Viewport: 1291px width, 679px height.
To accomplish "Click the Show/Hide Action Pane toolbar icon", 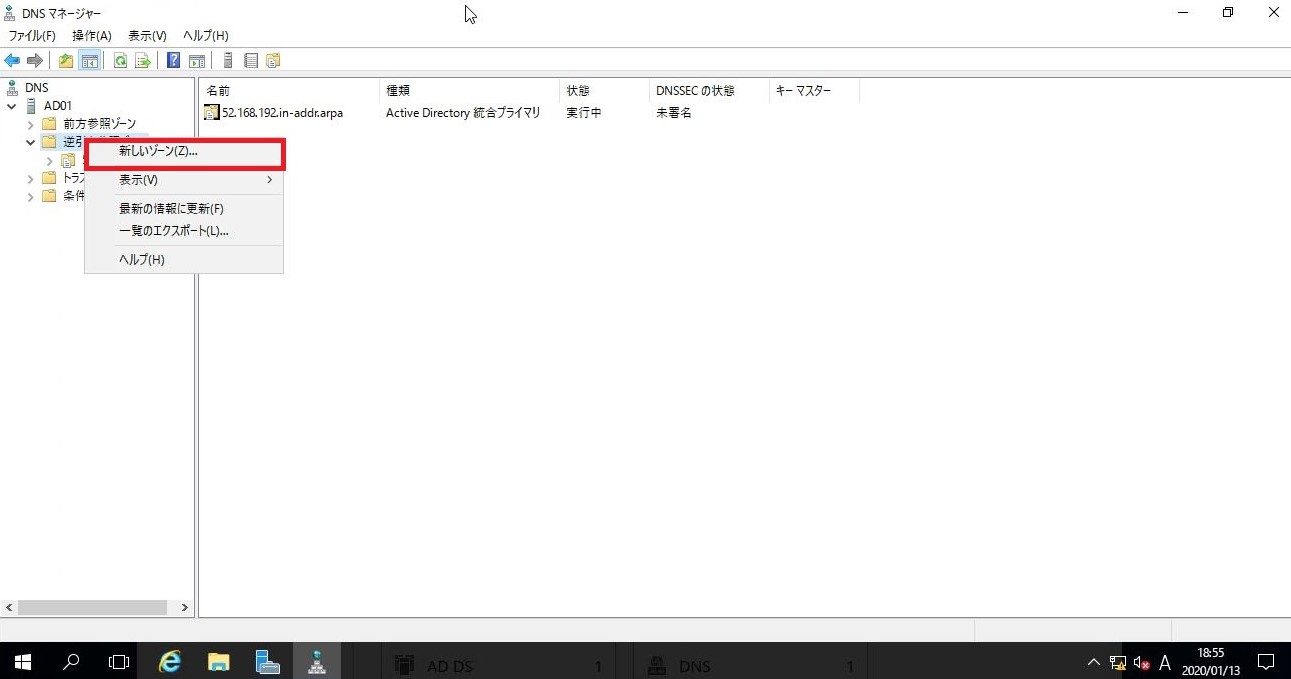I will (x=197, y=61).
